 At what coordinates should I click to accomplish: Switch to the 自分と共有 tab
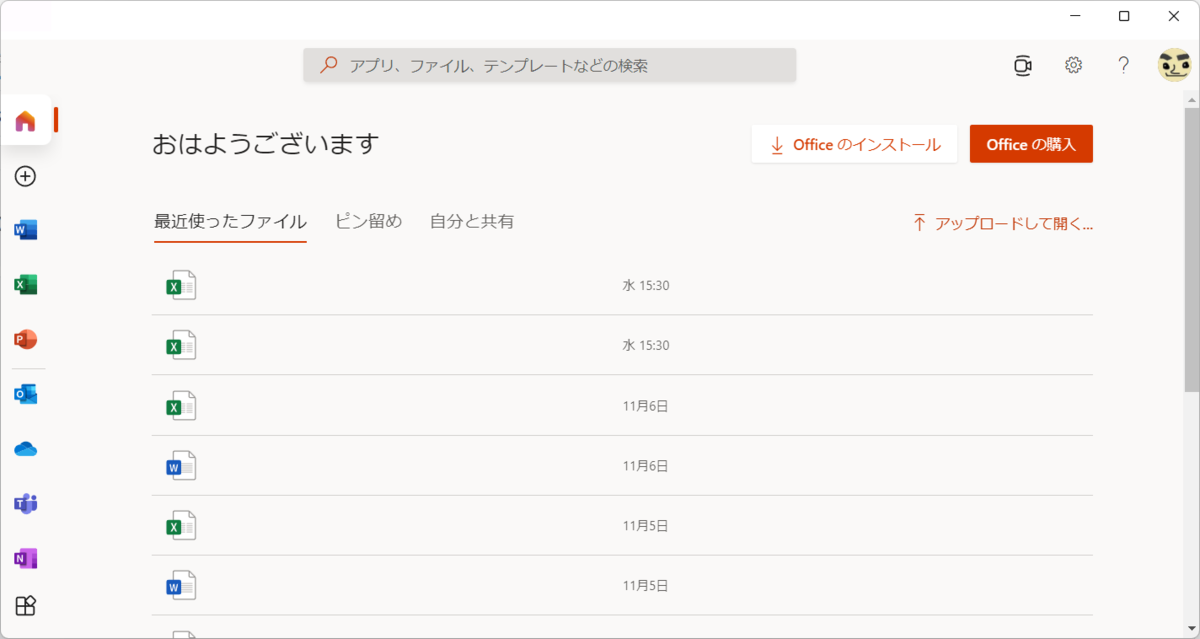472,221
